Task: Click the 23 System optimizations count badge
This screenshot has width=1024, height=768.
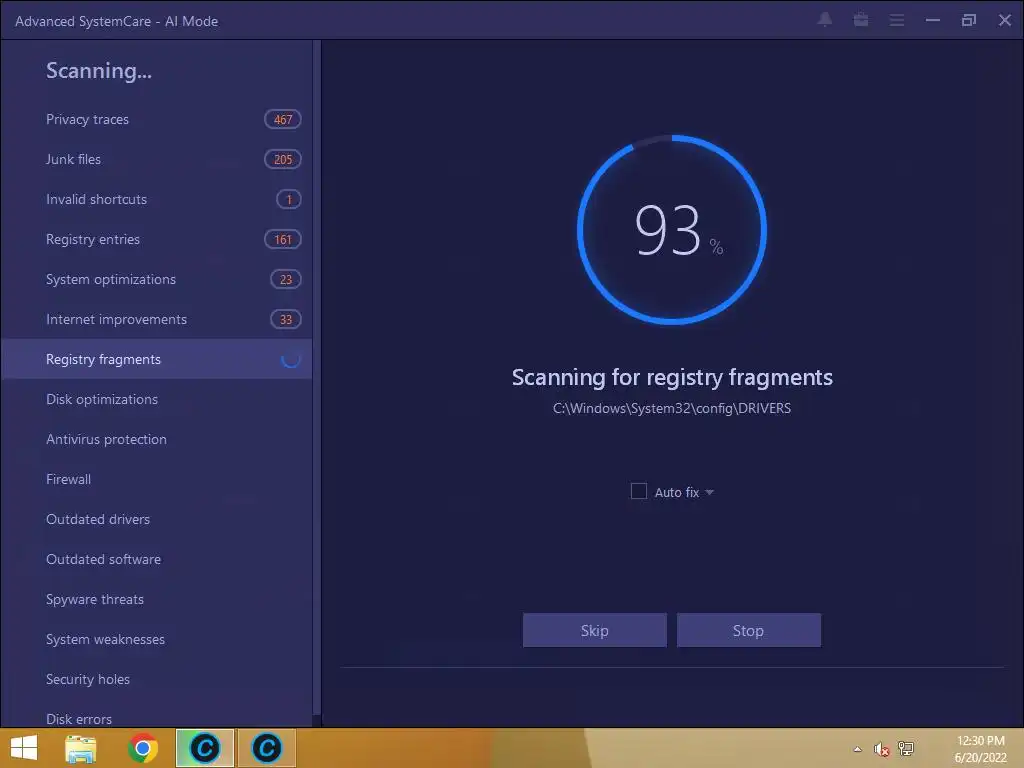Action: click(x=286, y=279)
